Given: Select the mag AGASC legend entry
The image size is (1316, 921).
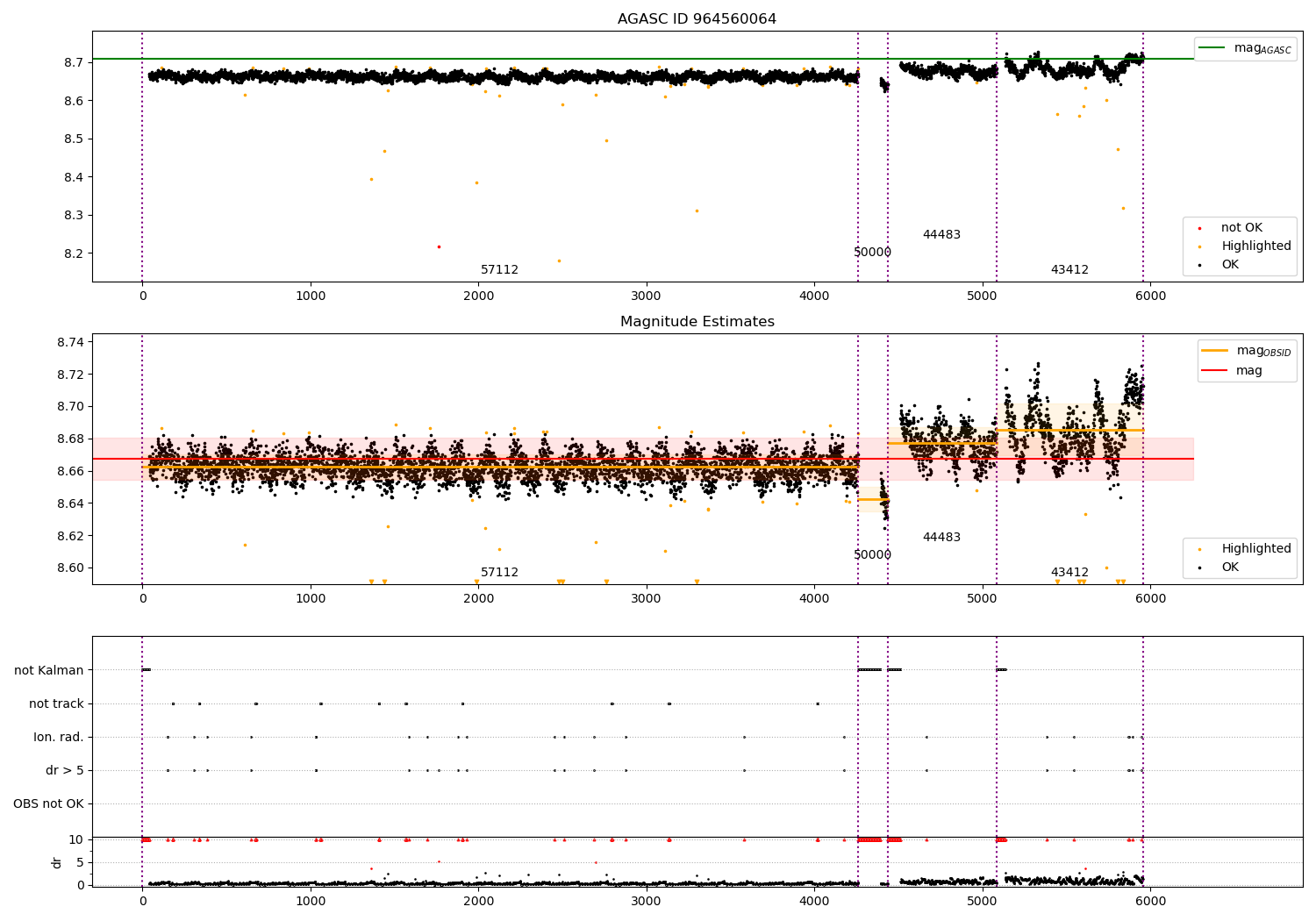Looking at the screenshot, I should [x=1245, y=48].
